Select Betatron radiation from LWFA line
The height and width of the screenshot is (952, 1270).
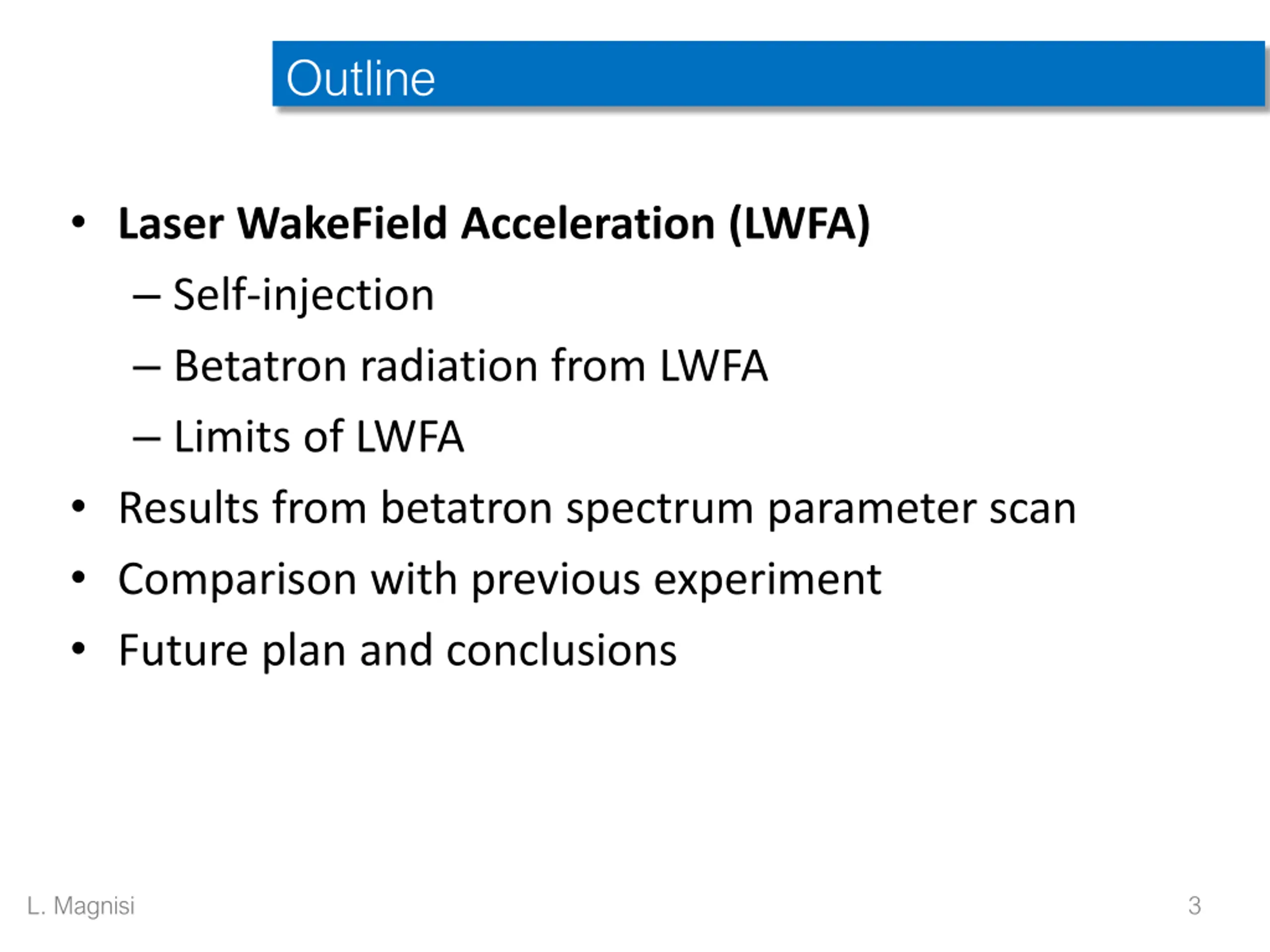point(470,366)
